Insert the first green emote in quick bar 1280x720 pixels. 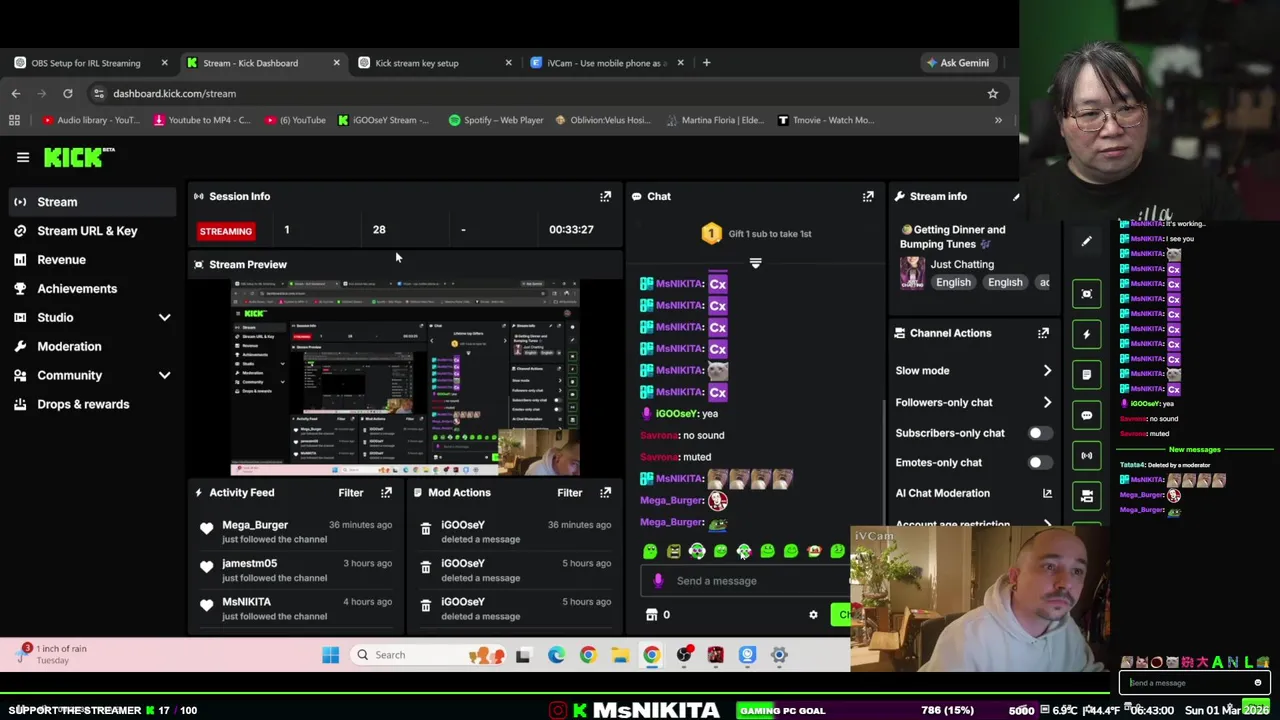point(650,551)
